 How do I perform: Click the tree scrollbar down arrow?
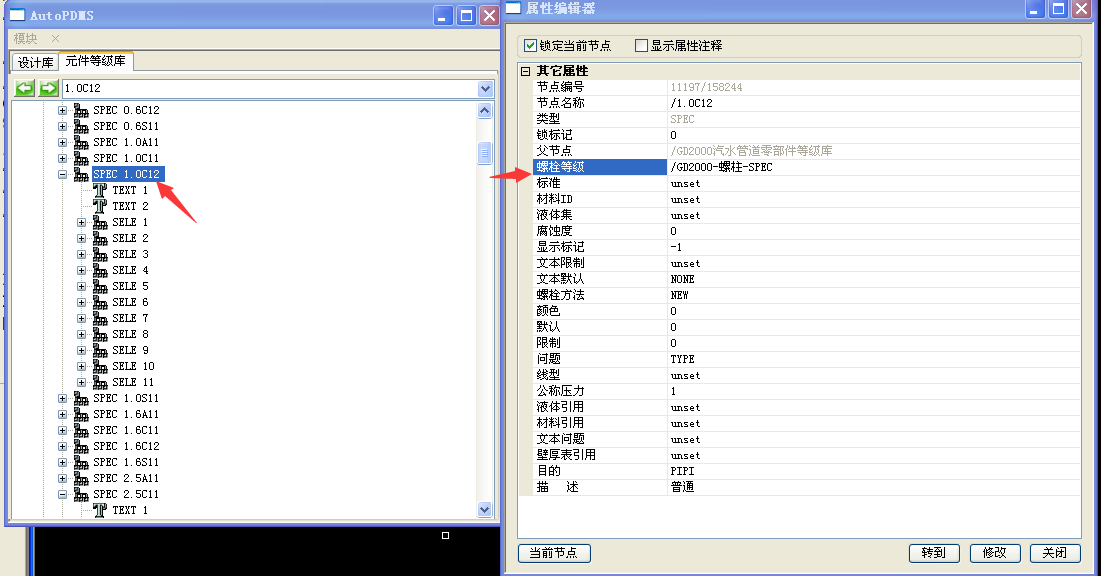[484, 509]
